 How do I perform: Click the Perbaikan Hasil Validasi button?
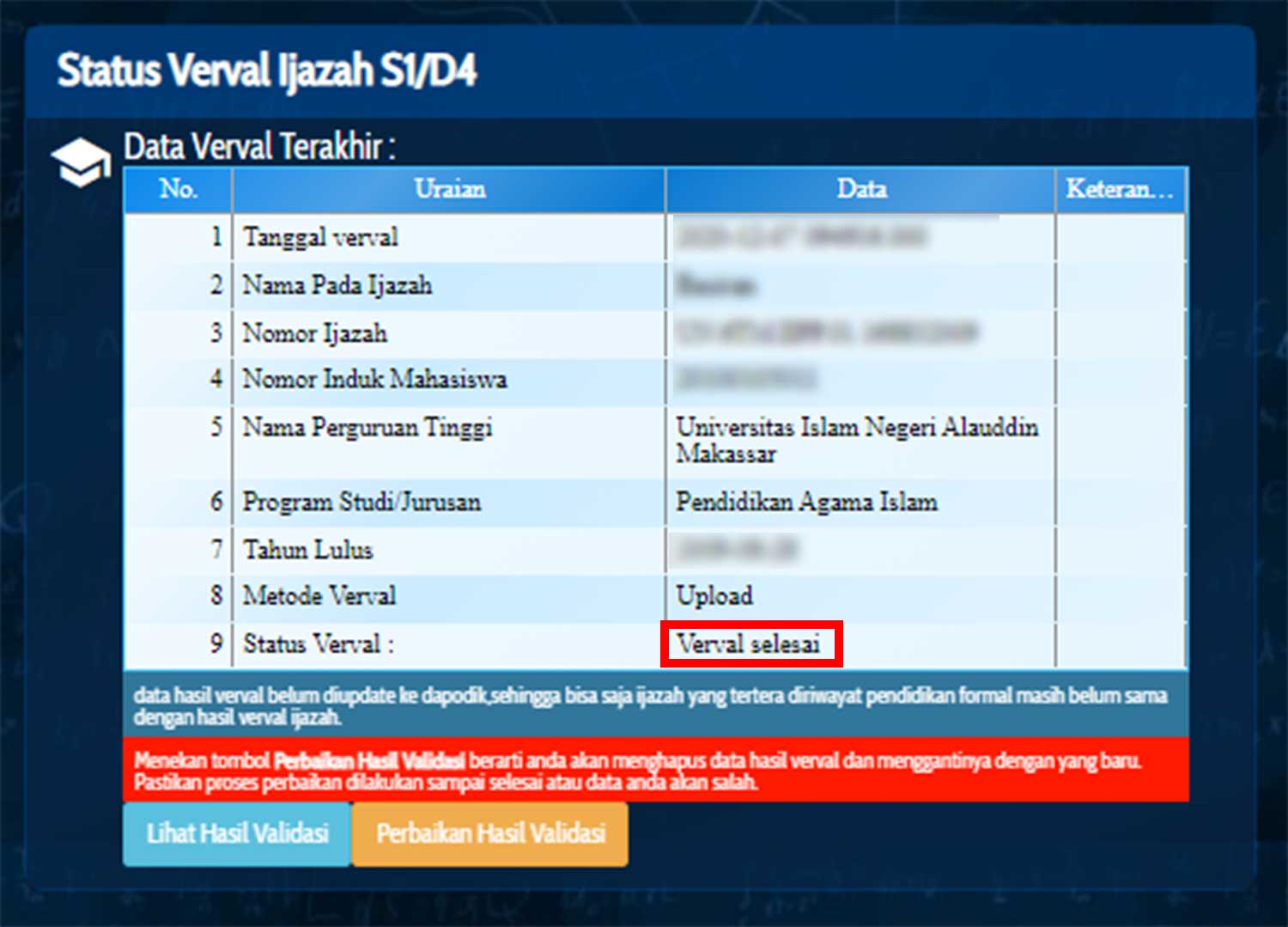tap(490, 833)
